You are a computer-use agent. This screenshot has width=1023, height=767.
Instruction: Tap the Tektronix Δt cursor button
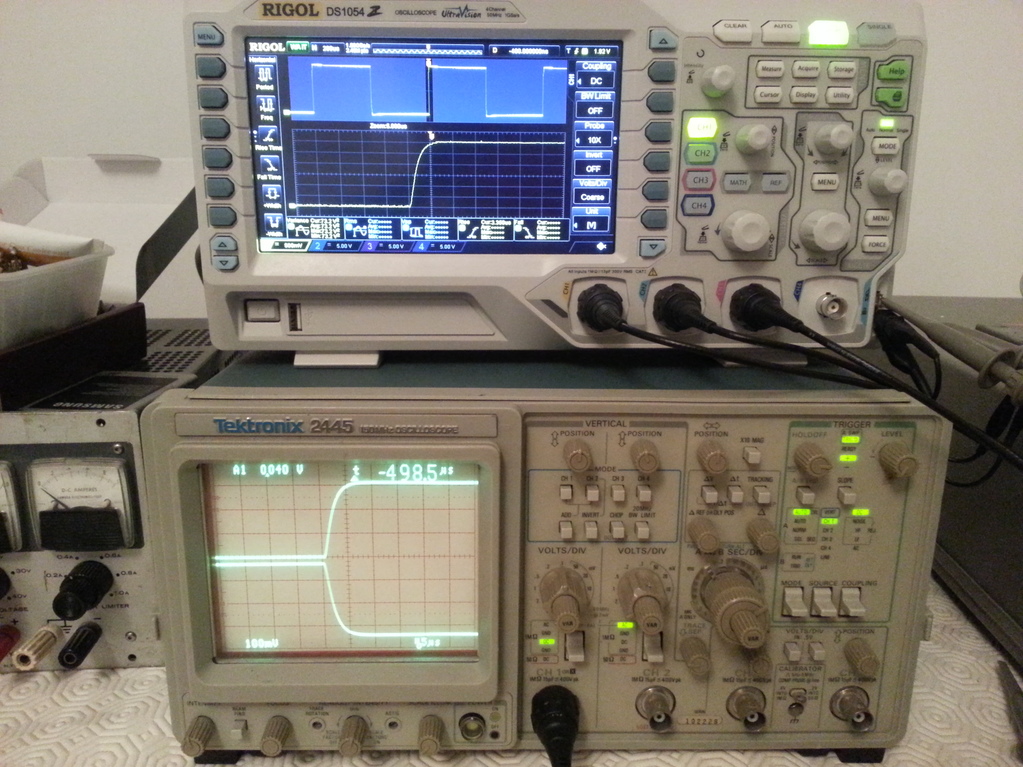(x=736, y=495)
